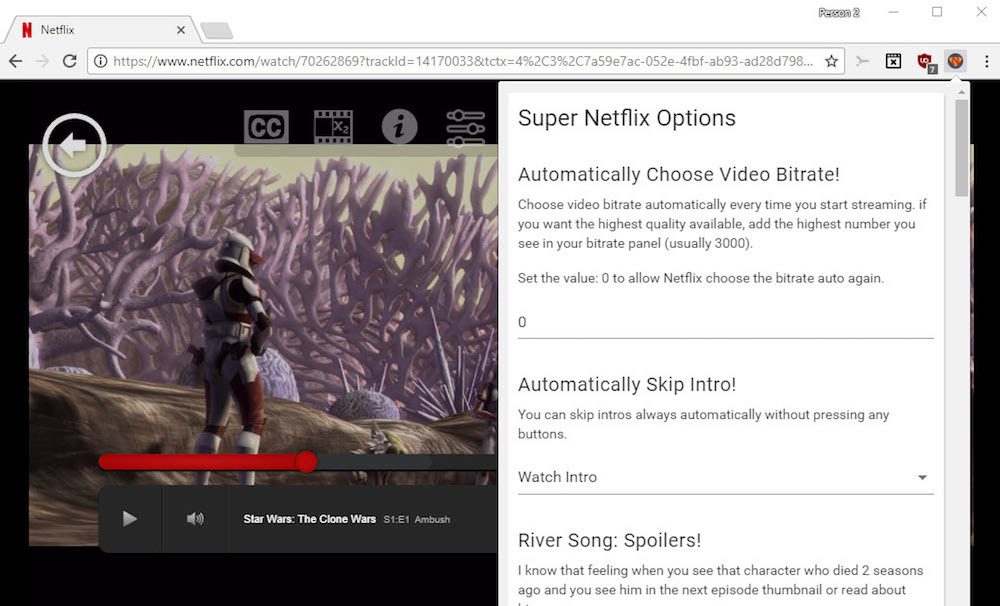Open the episode info icon
The width and height of the screenshot is (1000, 606).
pos(399,126)
